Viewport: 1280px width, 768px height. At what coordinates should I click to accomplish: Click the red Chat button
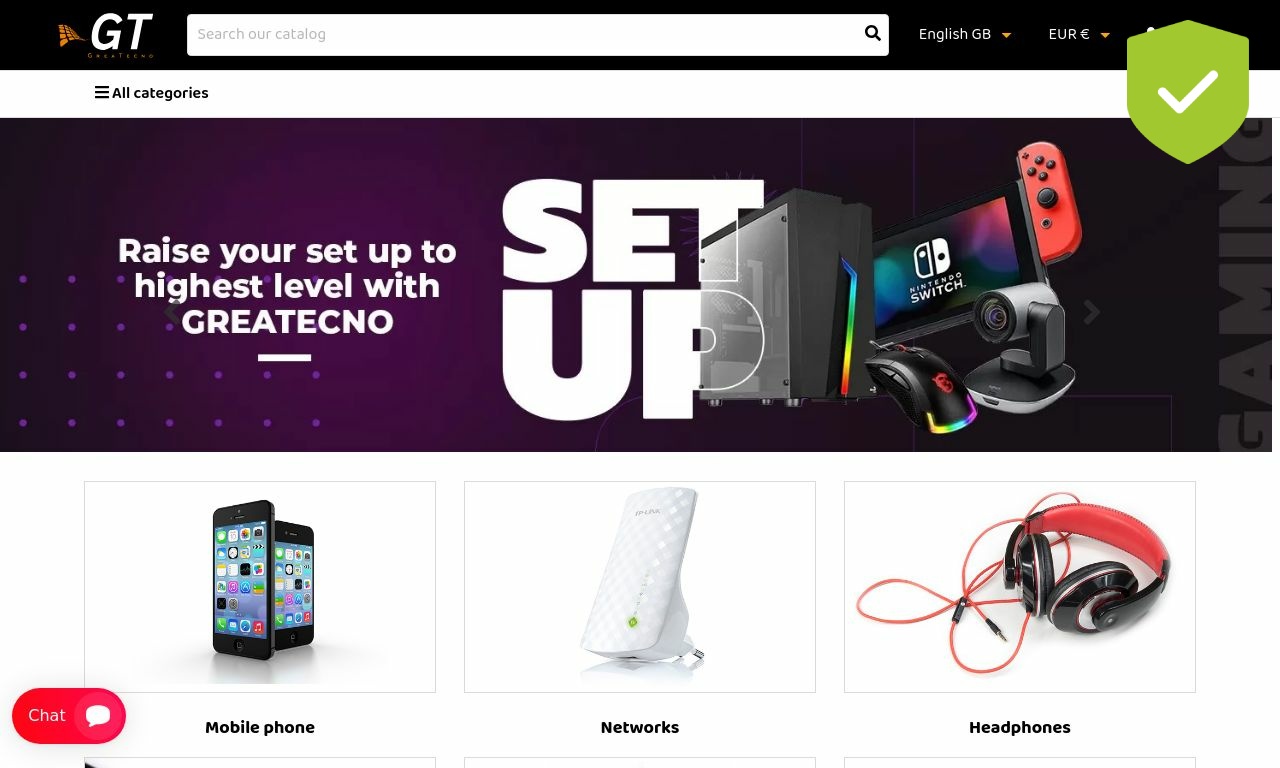coord(69,716)
